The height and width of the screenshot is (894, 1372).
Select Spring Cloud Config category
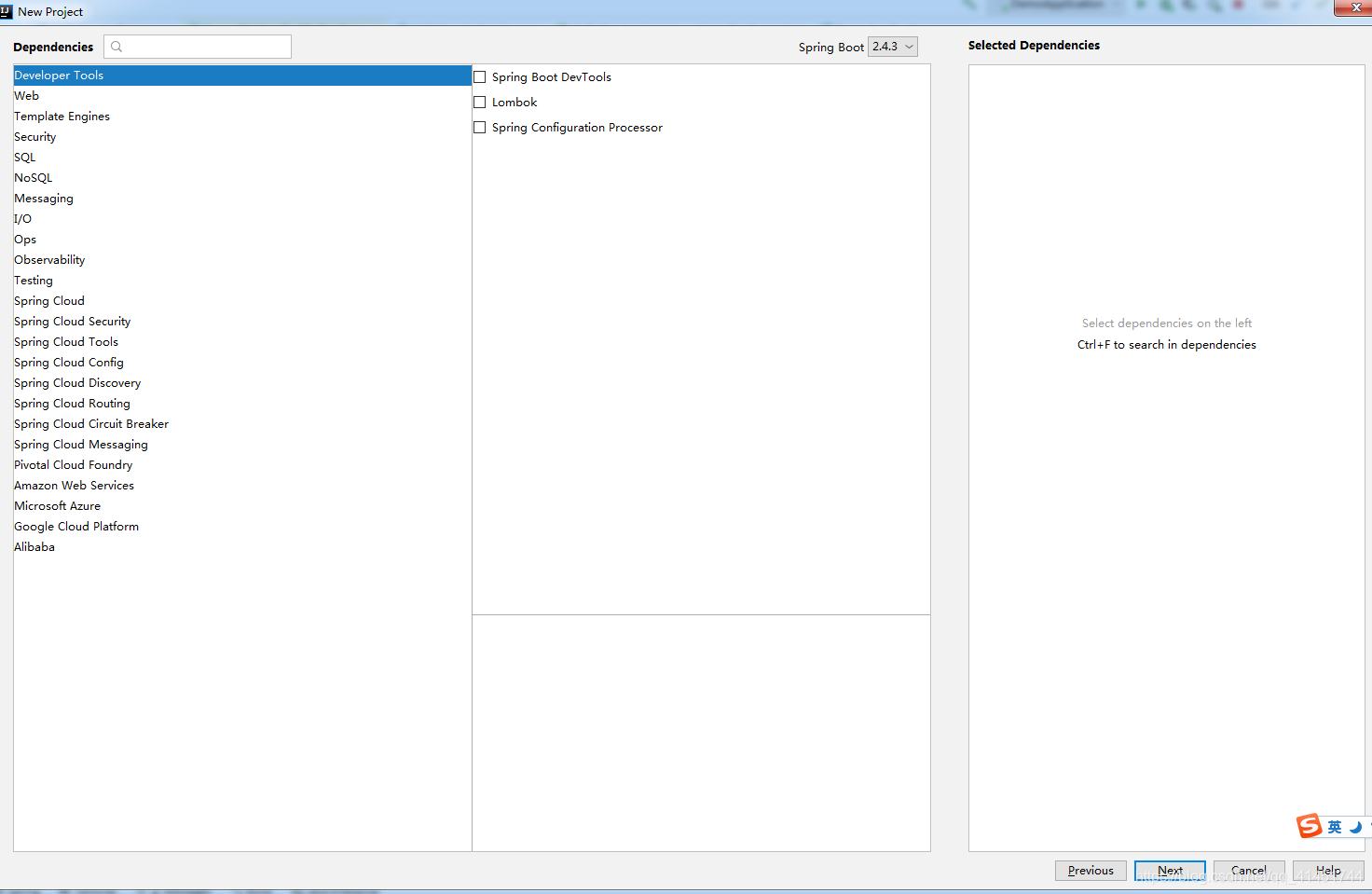(x=242, y=363)
